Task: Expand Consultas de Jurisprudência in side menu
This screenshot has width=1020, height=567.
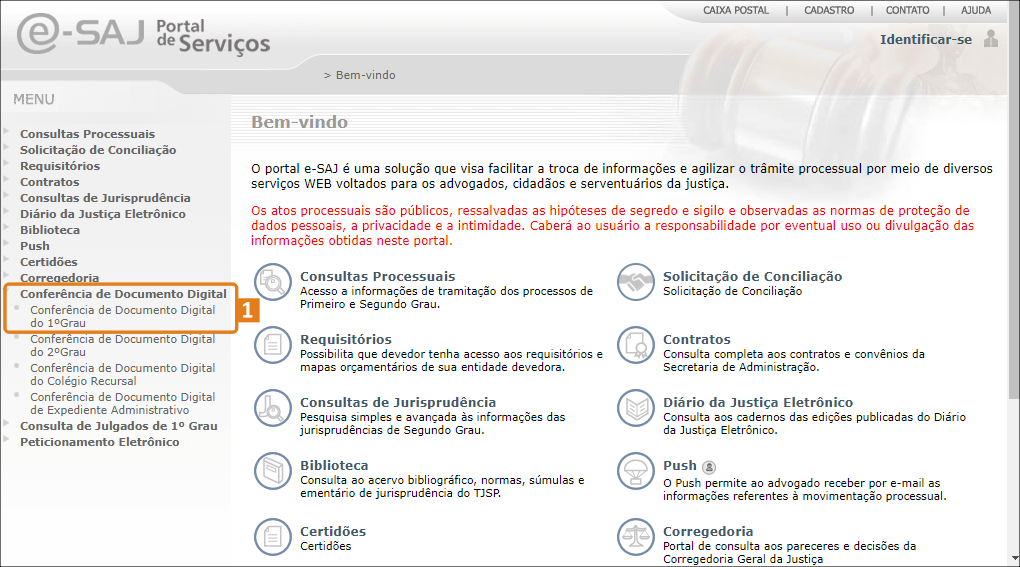Action: [105, 198]
